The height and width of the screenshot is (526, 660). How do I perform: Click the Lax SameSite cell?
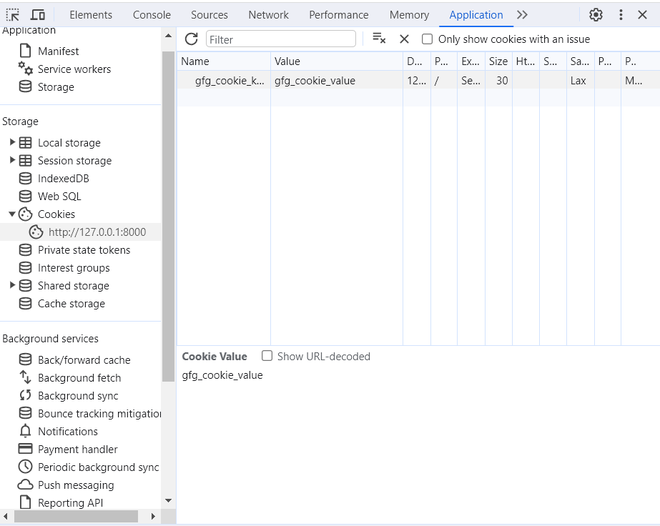(580, 80)
